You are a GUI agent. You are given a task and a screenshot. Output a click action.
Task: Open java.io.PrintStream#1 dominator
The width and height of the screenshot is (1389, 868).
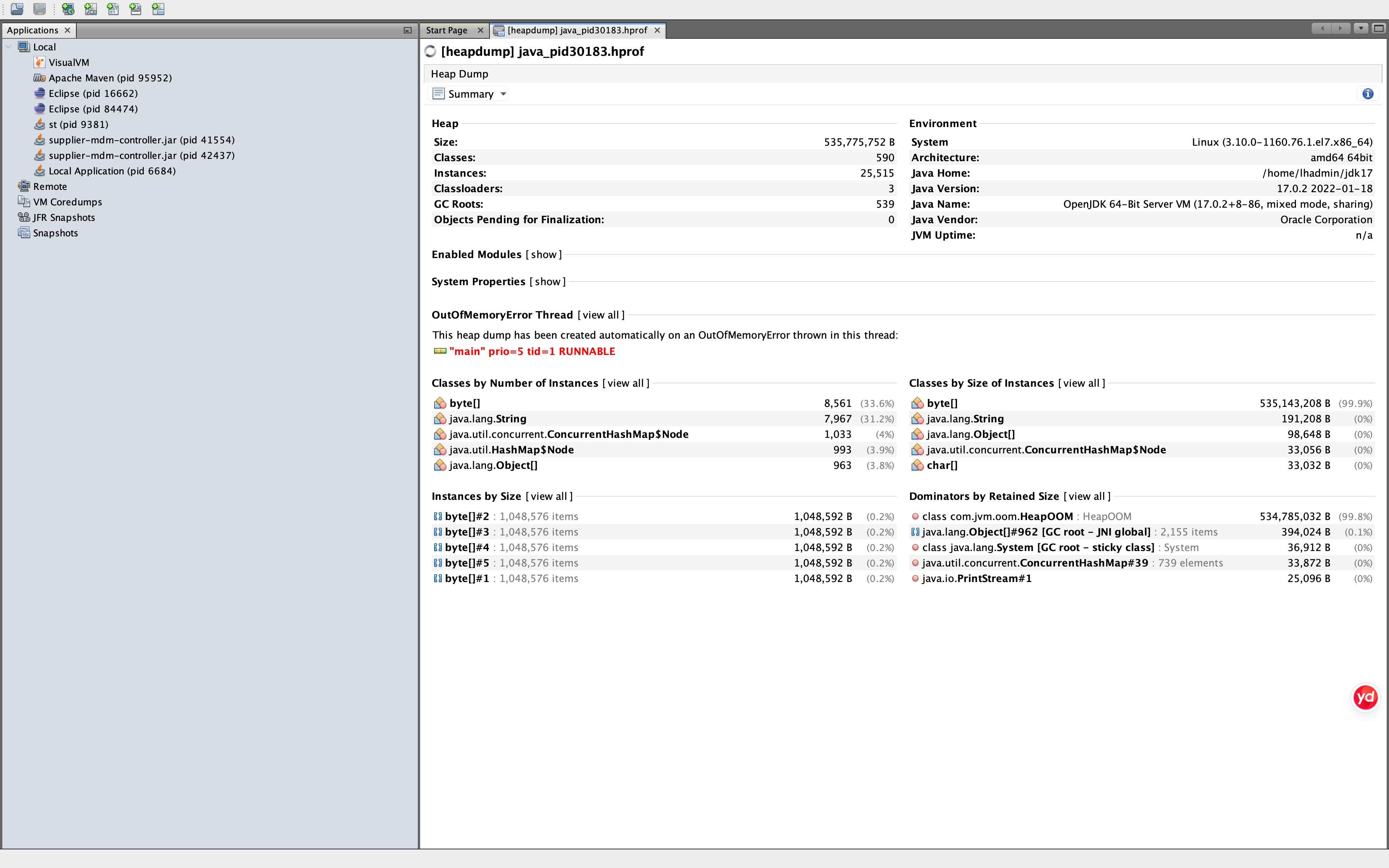pyautogui.click(x=977, y=578)
